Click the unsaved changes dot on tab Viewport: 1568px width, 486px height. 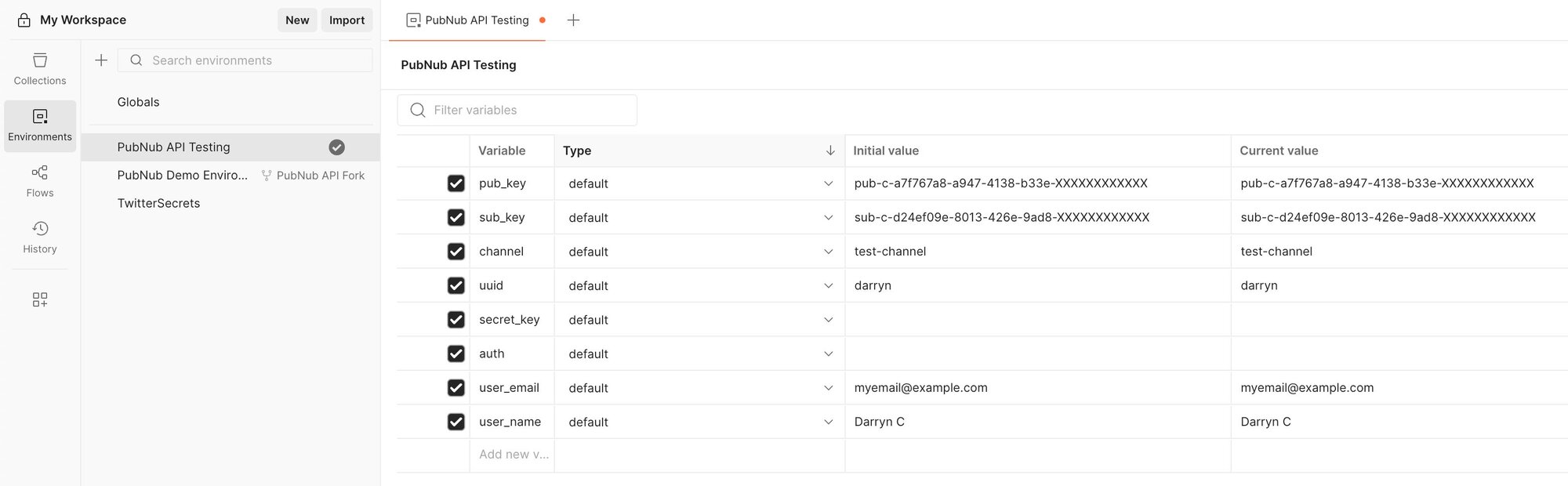tap(542, 20)
